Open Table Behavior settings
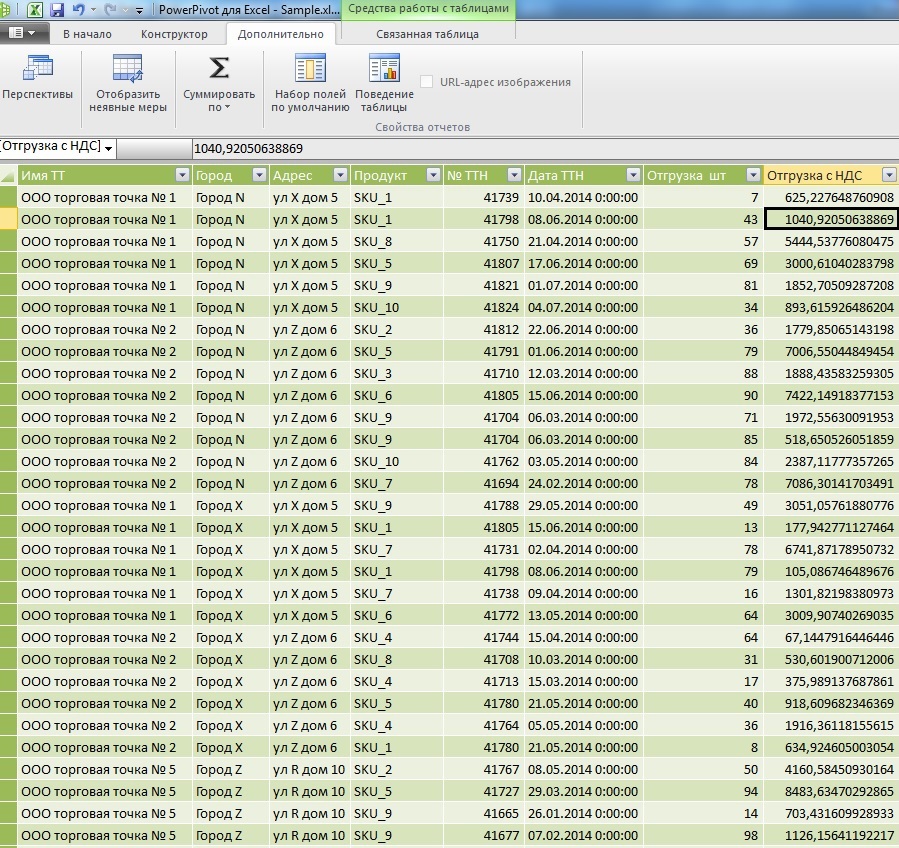This screenshot has width=899, height=848. (x=384, y=85)
